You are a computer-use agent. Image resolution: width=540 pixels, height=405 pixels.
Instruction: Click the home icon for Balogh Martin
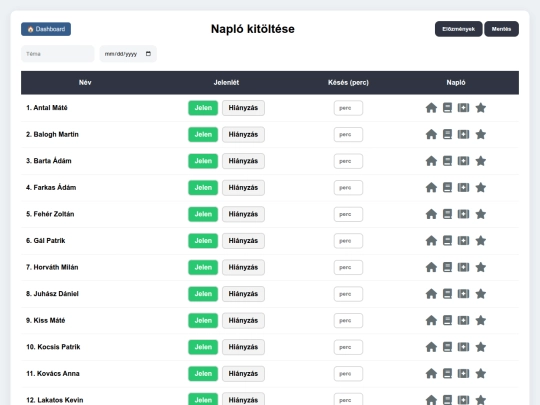pyautogui.click(x=431, y=134)
